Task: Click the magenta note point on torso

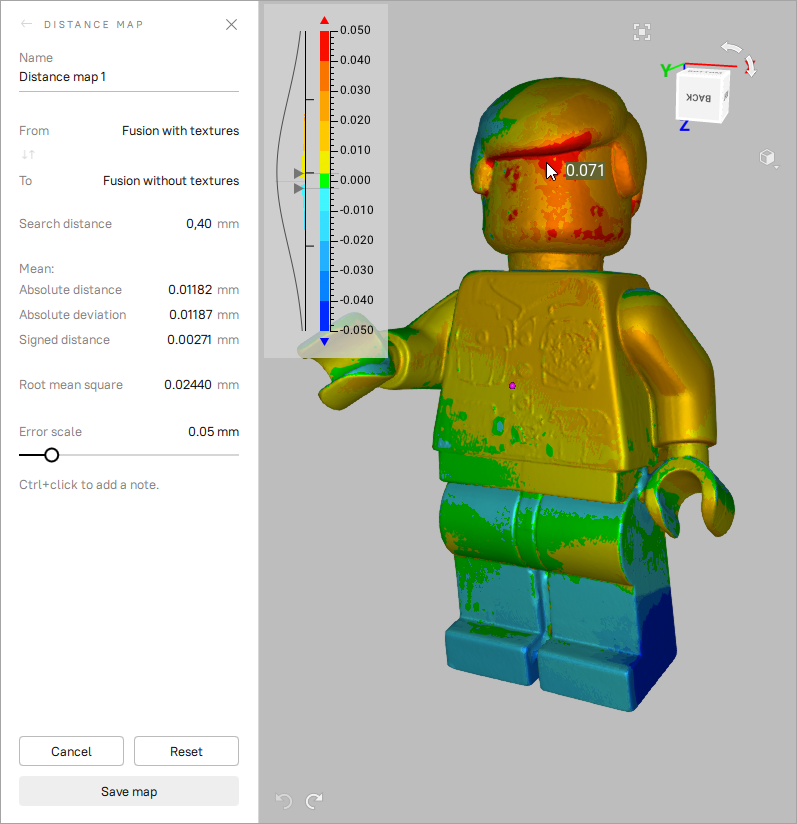Action: pyautogui.click(x=512, y=386)
